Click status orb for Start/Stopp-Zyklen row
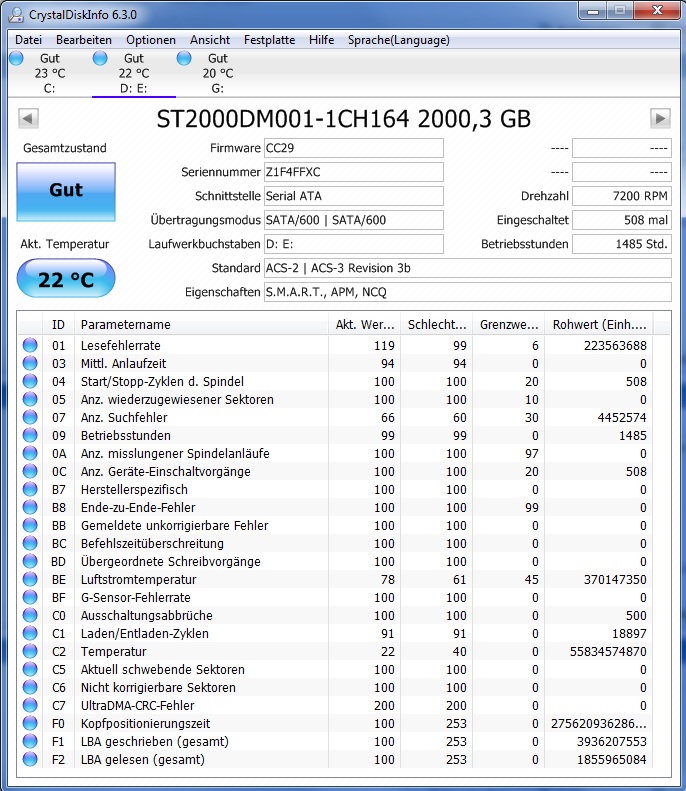This screenshot has height=791, width=686. (30, 381)
